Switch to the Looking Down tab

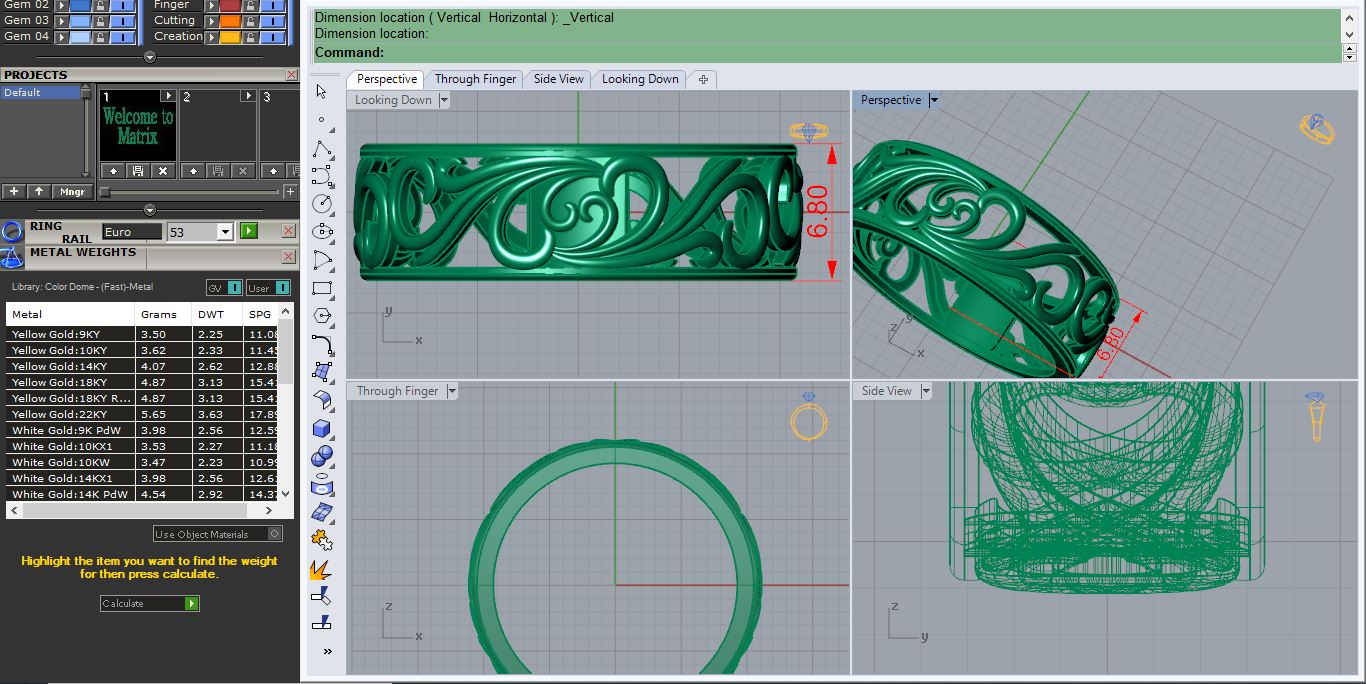coord(640,79)
